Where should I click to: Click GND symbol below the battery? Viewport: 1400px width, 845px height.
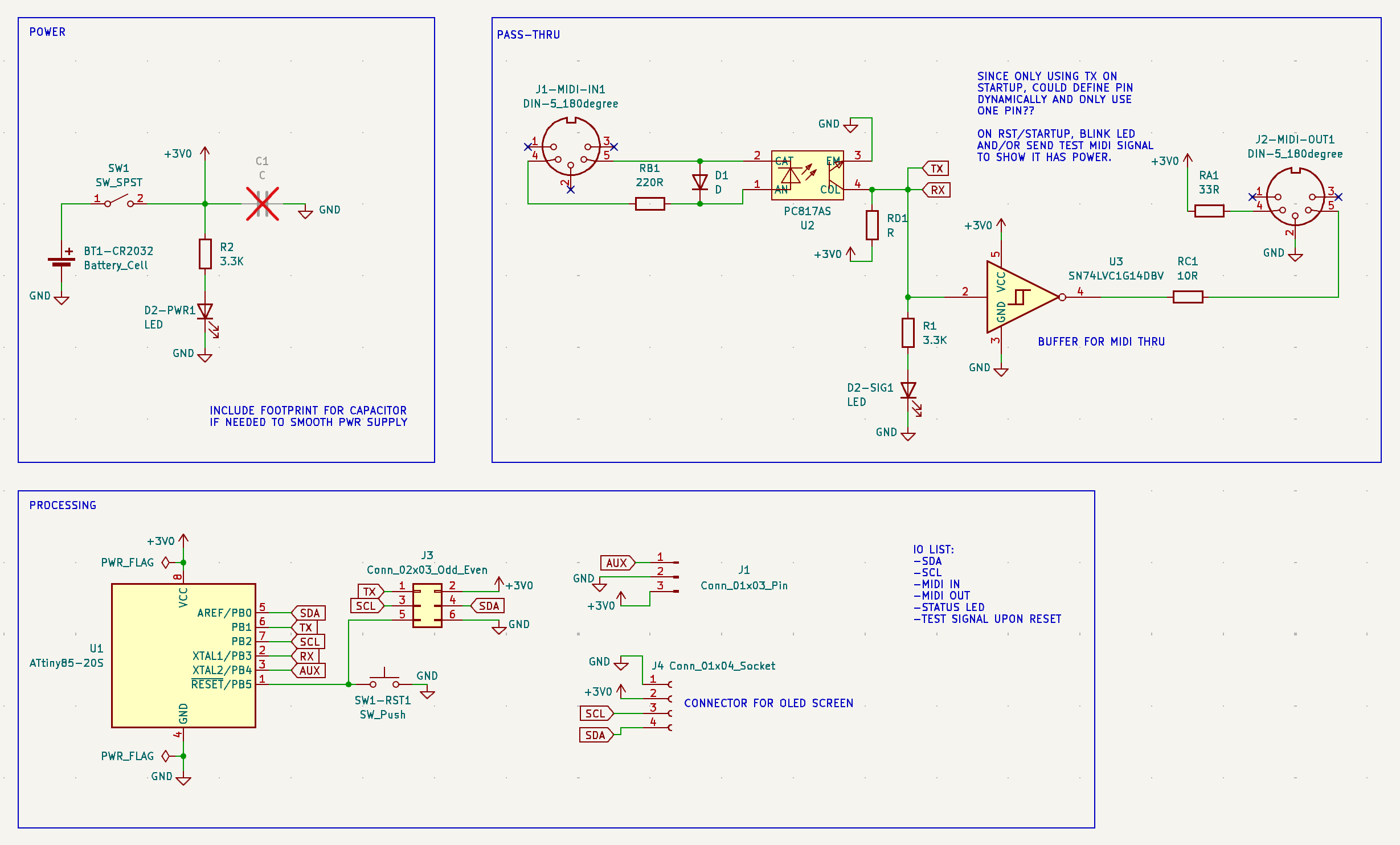point(62,298)
